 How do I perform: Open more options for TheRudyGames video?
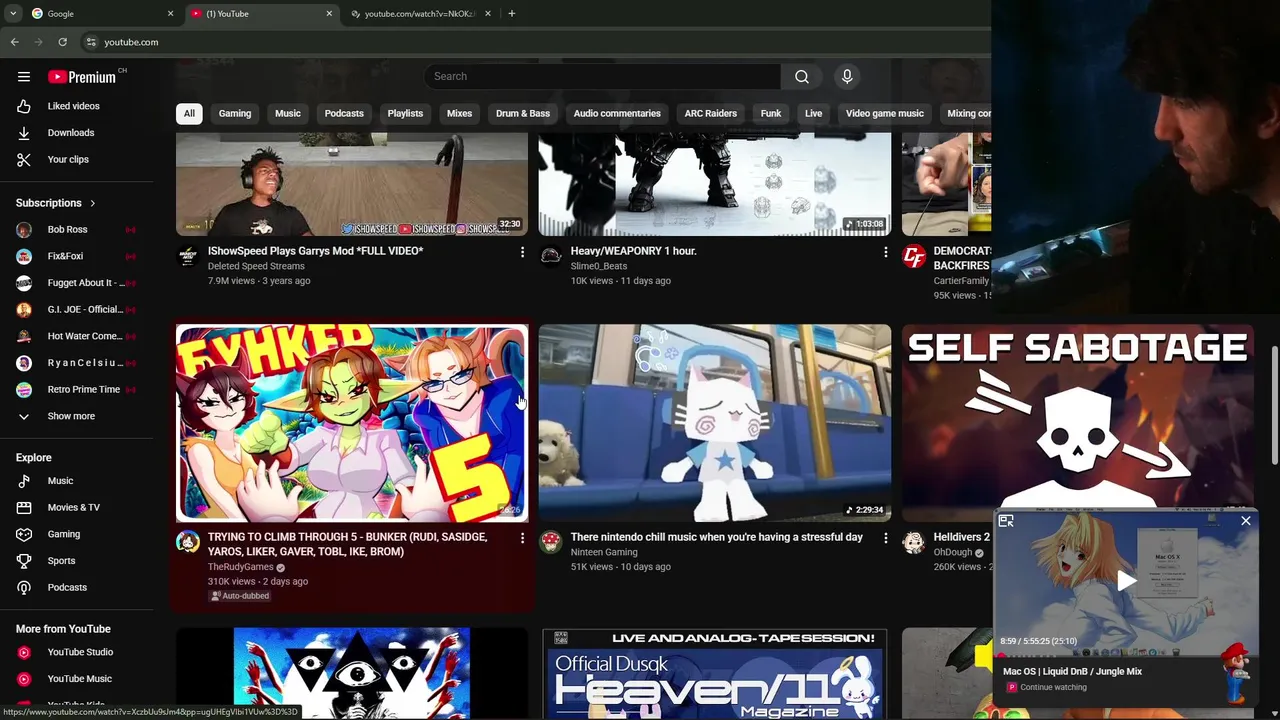coord(522,538)
